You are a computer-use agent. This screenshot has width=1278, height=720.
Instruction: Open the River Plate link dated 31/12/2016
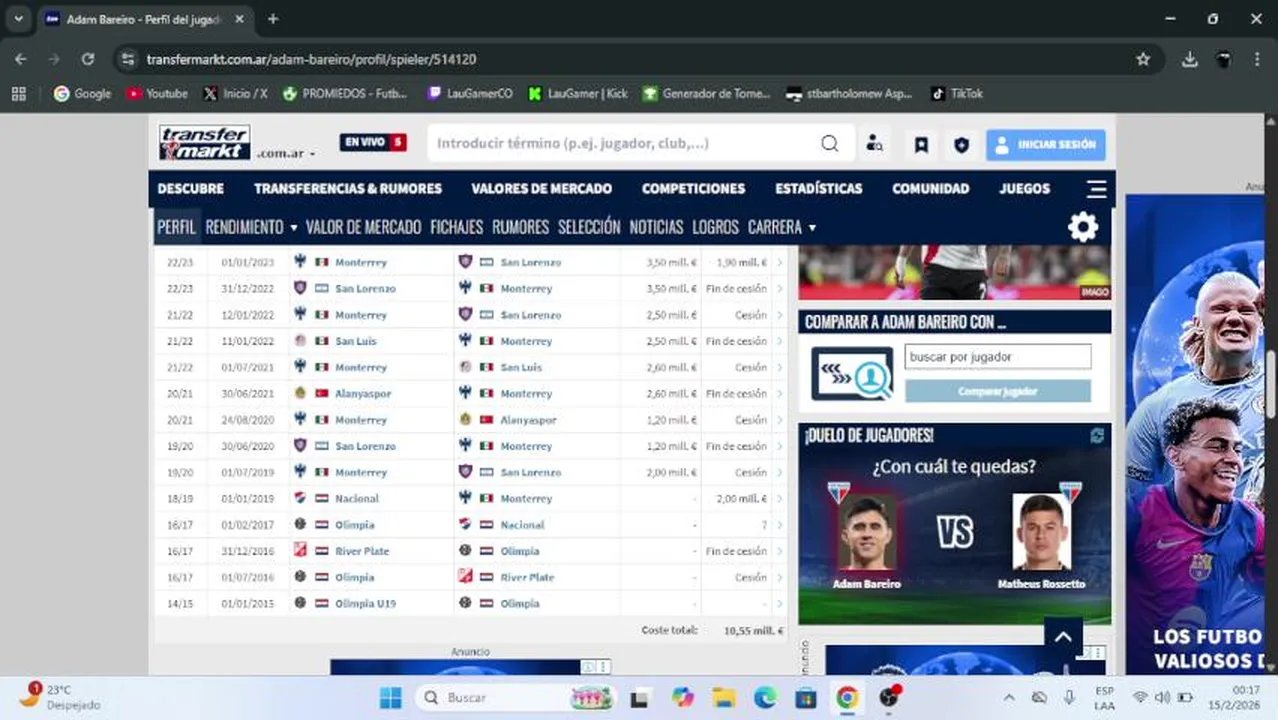362,551
